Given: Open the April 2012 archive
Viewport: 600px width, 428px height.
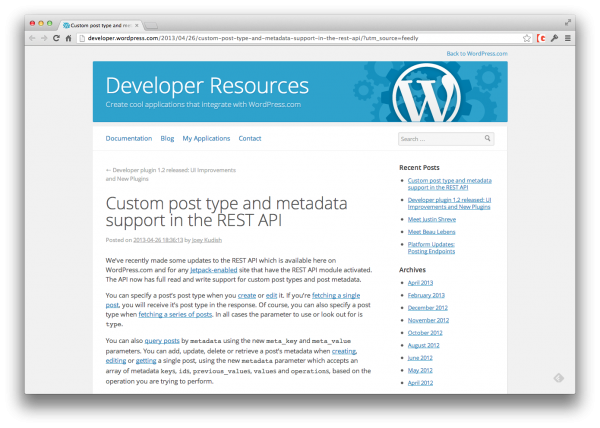Looking at the screenshot, I should 420,383.
